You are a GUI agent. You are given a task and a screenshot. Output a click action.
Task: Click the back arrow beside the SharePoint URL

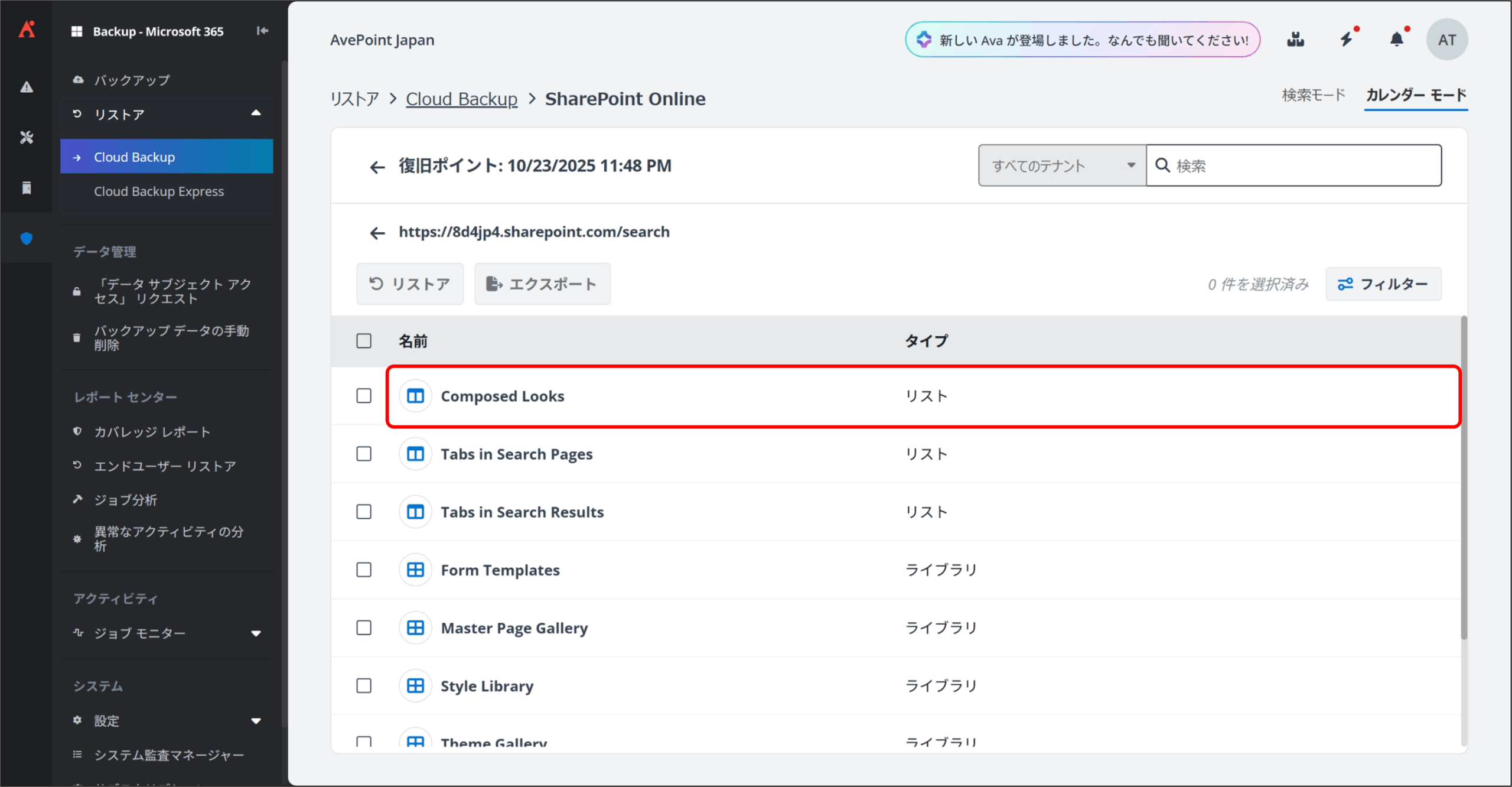pos(377,233)
